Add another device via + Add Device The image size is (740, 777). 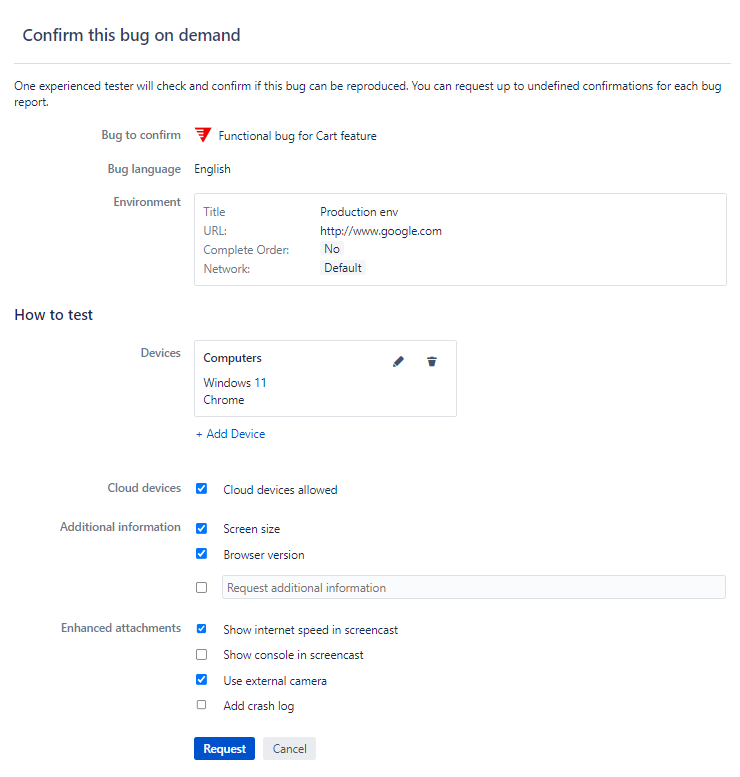pos(230,434)
